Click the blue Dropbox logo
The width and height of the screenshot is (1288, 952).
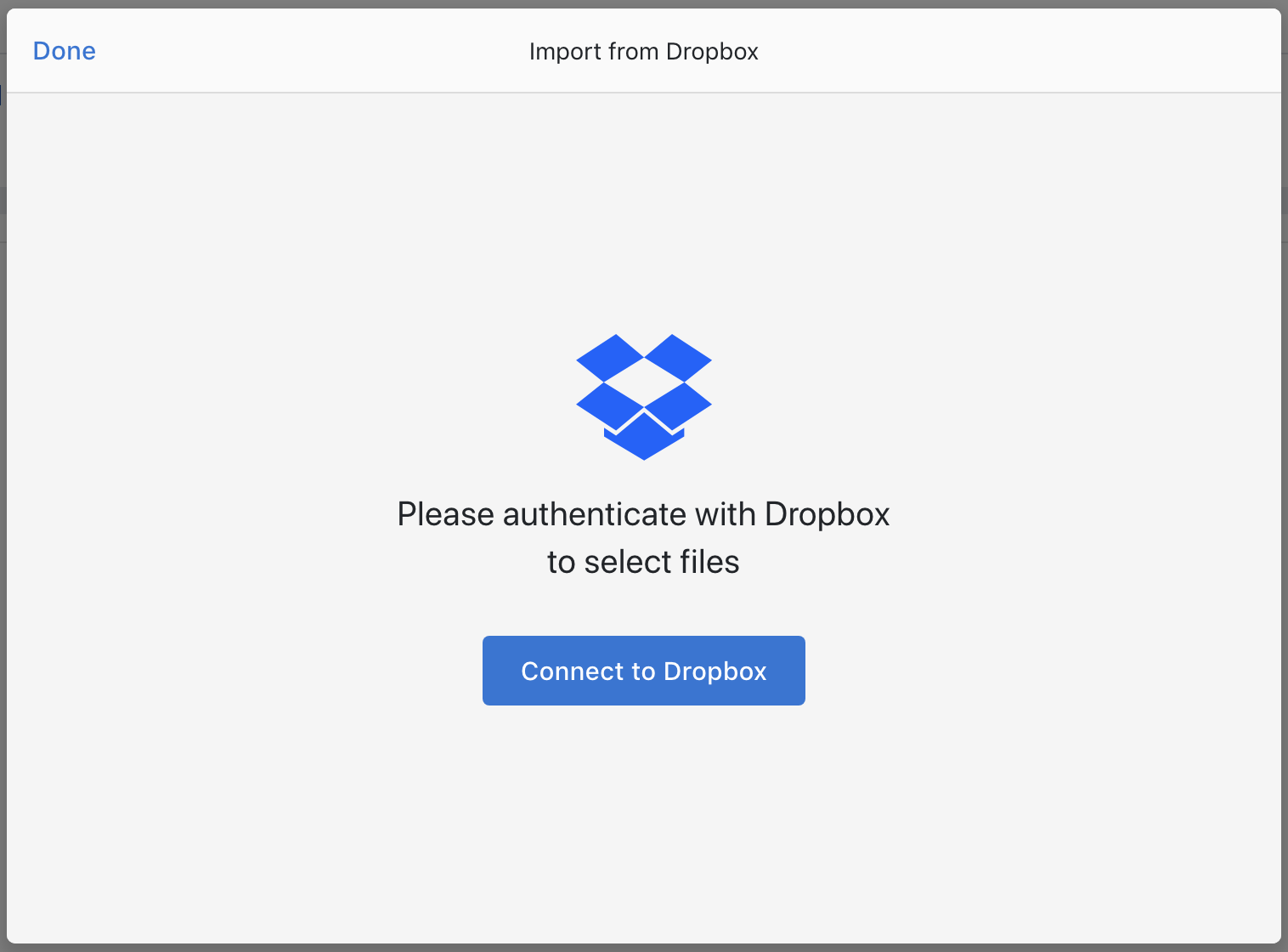pos(644,397)
